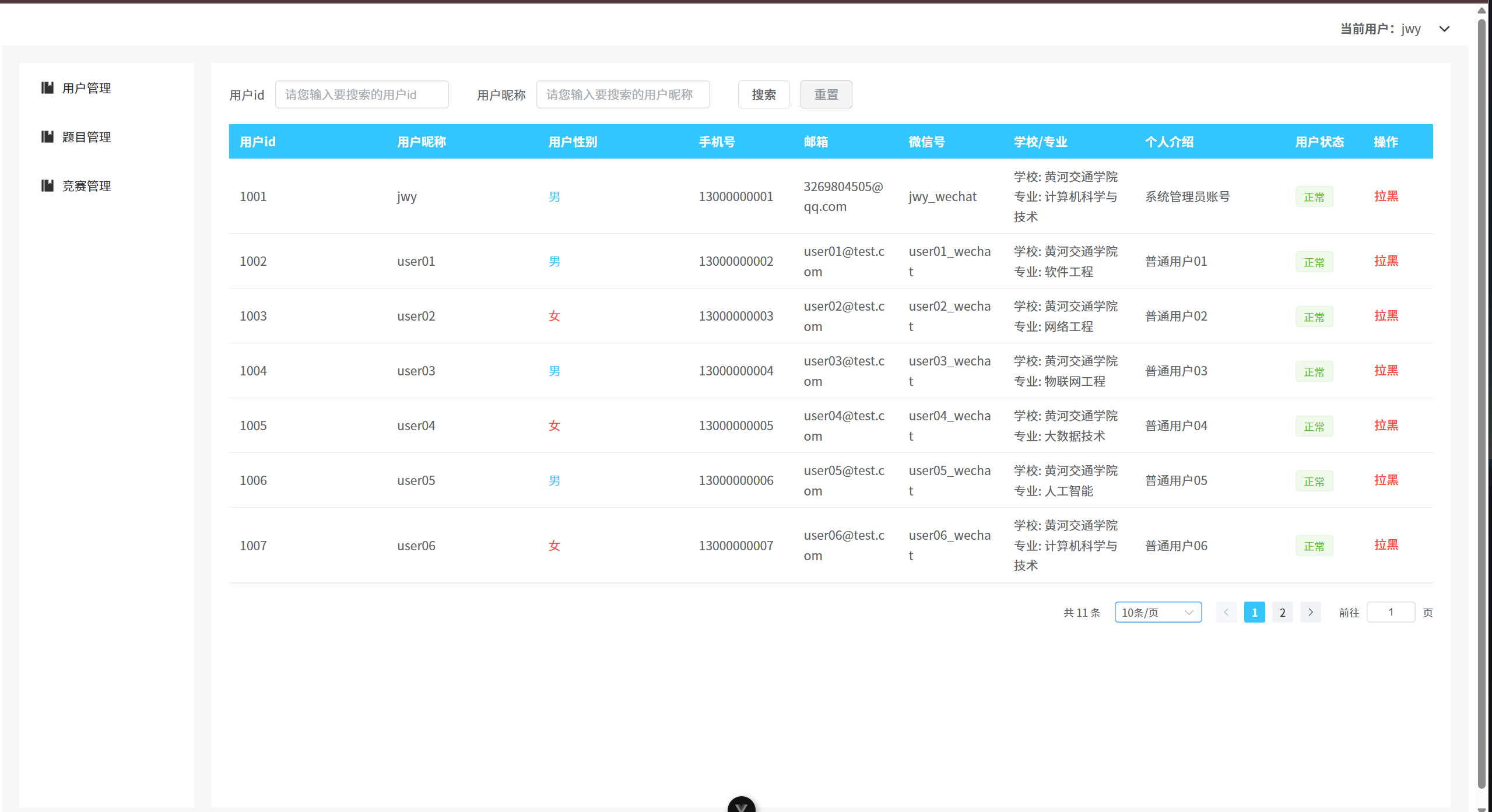This screenshot has width=1492, height=812.
Task: Click the previous page arrow
Action: coord(1226,612)
